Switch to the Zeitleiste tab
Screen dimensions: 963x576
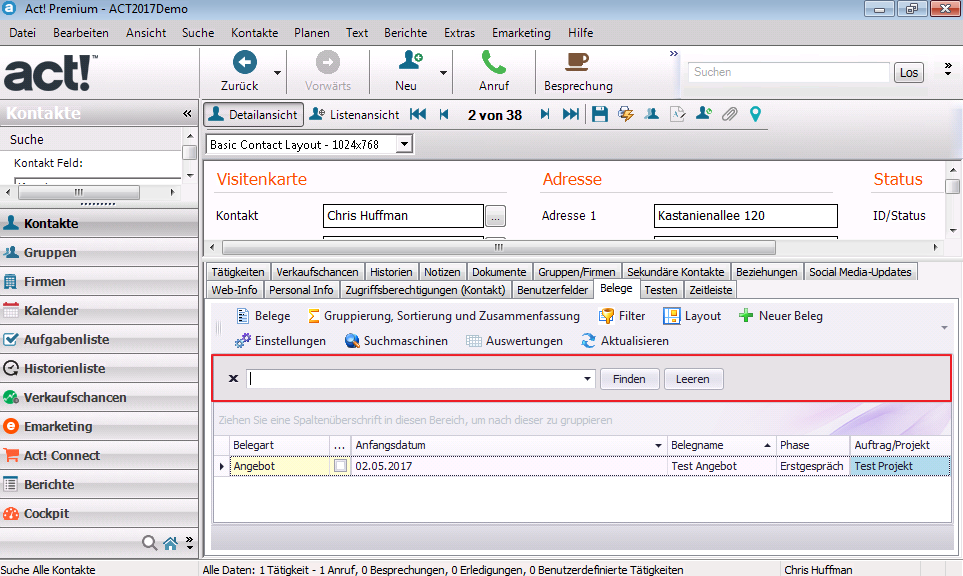[x=711, y=290]
